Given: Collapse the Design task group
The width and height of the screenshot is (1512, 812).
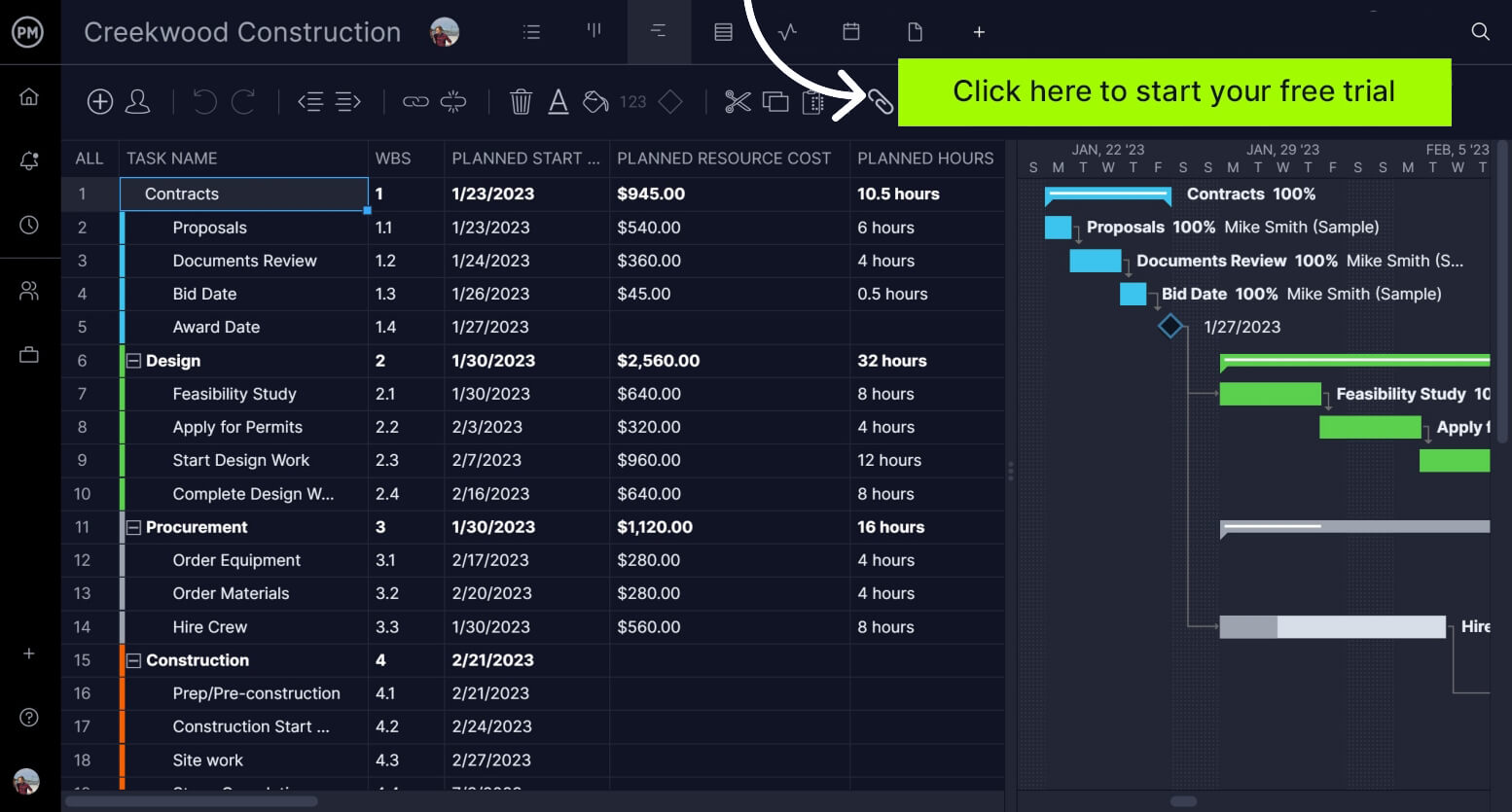Looking at the screenshot, I should pos(134,361).
